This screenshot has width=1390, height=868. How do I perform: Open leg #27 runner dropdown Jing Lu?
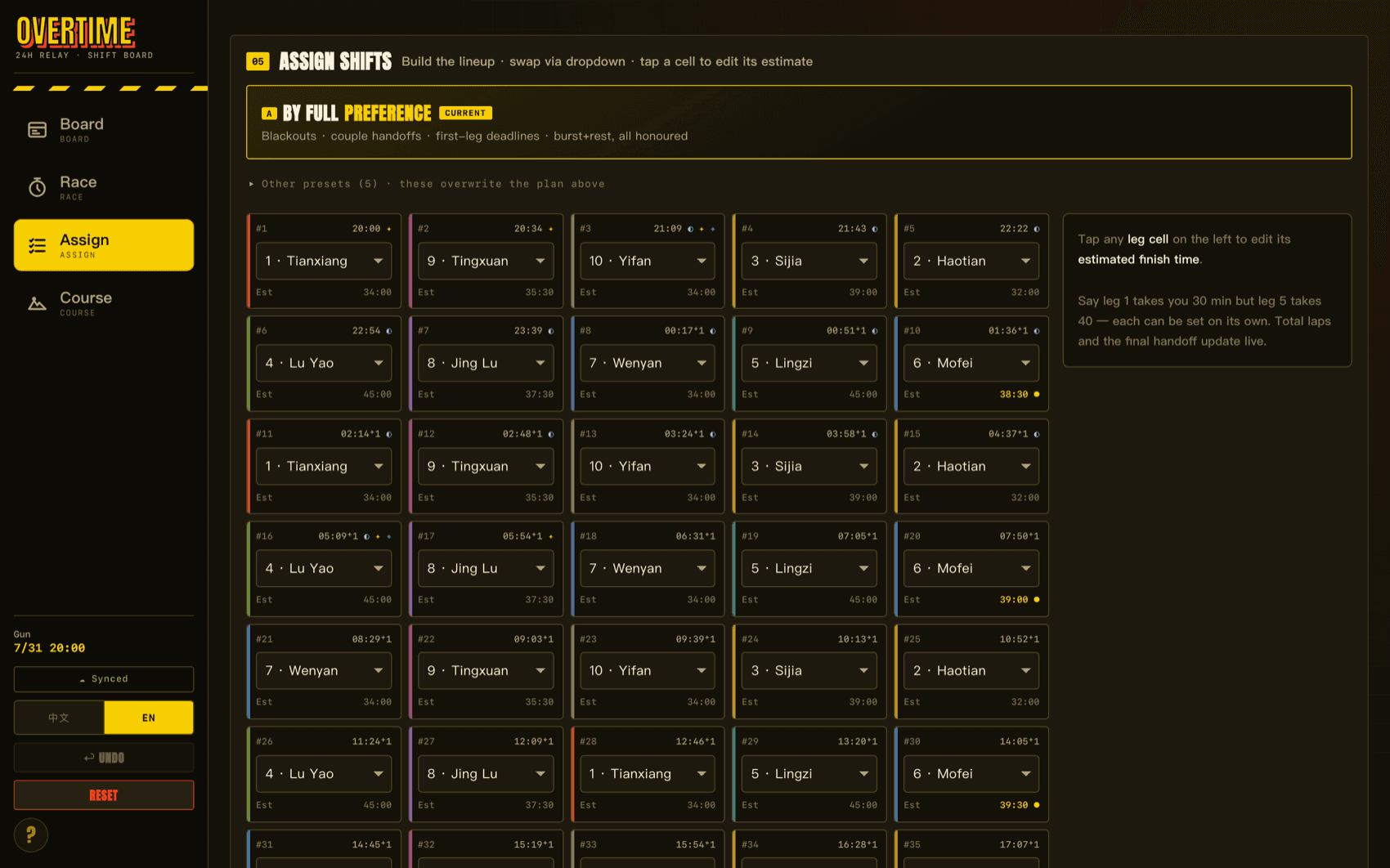pyautogui.click(x=486, y=773)
